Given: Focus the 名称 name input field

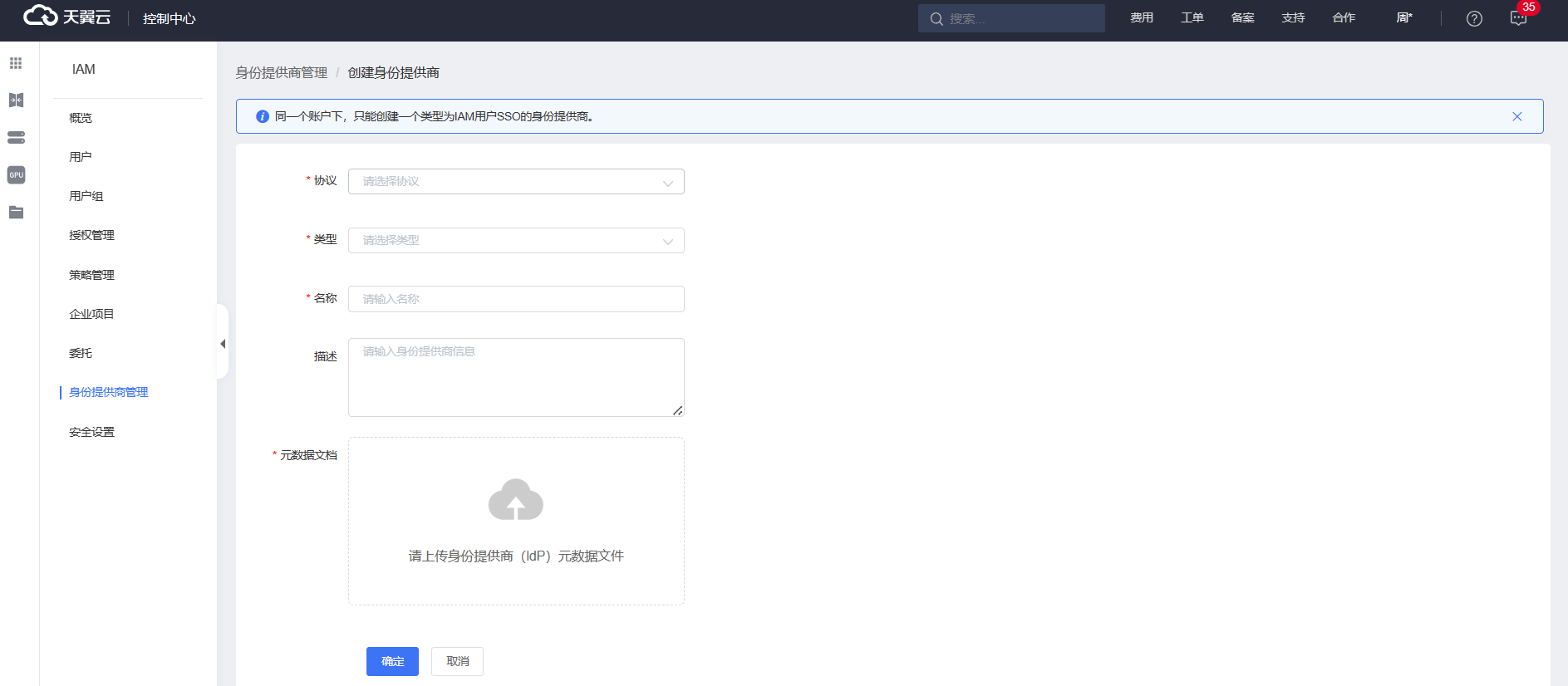Looking at the screenshot, I should [516, 299].
